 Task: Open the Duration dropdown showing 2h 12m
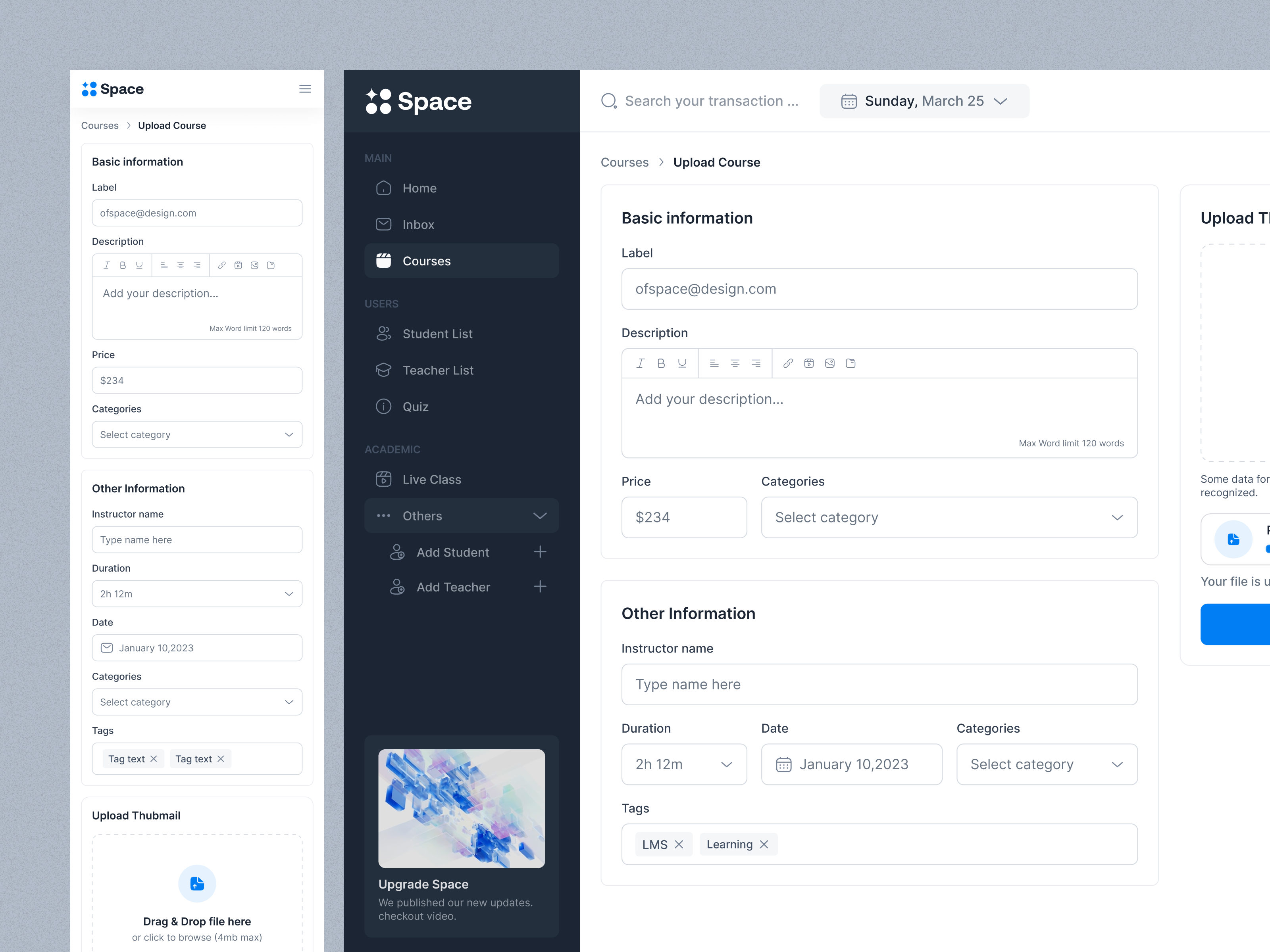coord(684,764)
